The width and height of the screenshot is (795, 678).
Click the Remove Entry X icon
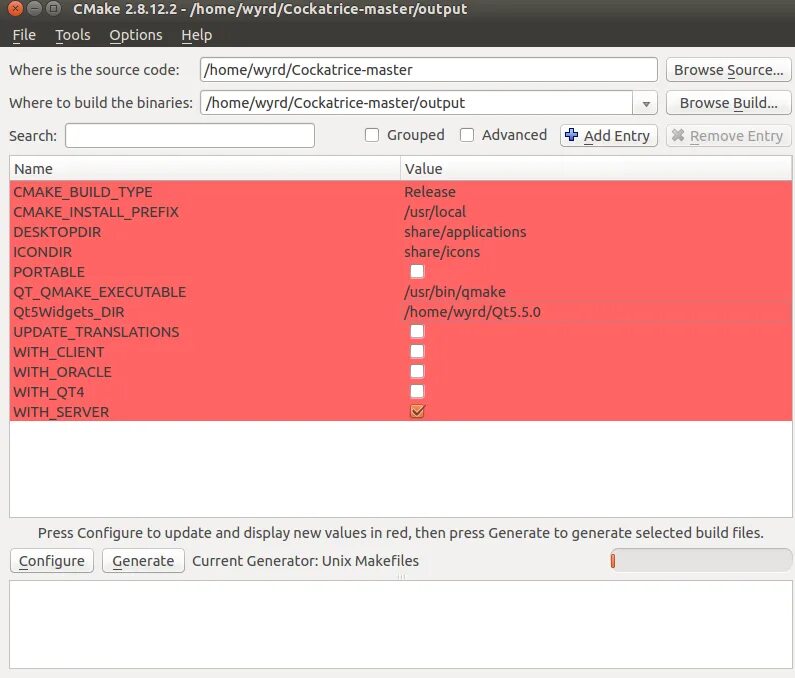678,135
